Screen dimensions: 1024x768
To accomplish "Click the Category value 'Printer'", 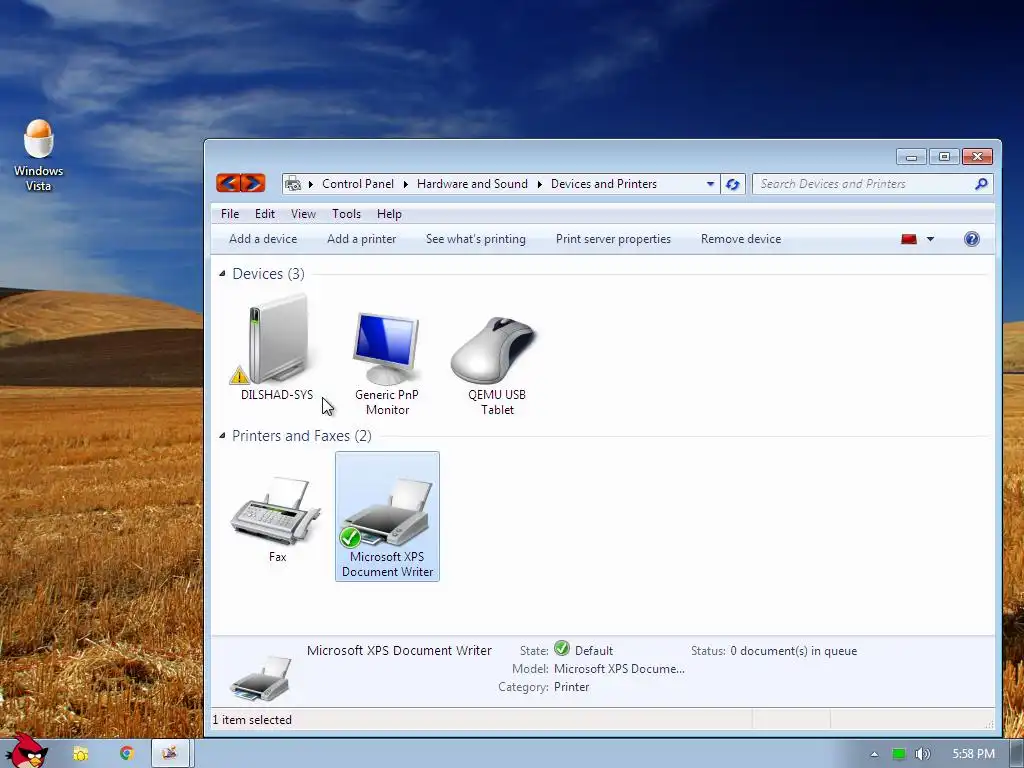I will [x=571, y=687].
